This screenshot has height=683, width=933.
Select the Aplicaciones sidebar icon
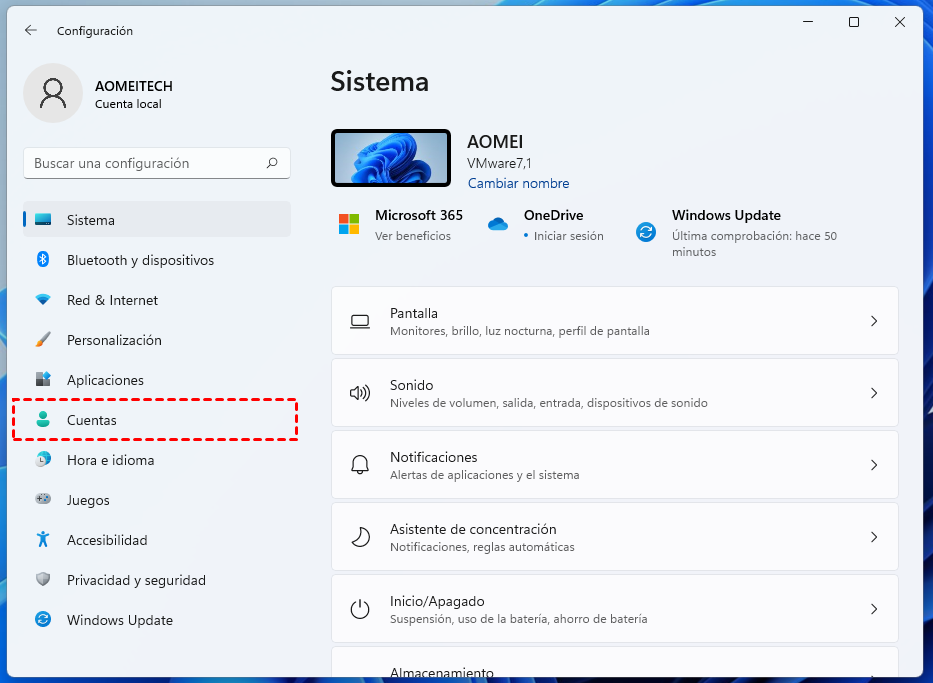click(42, 380)
